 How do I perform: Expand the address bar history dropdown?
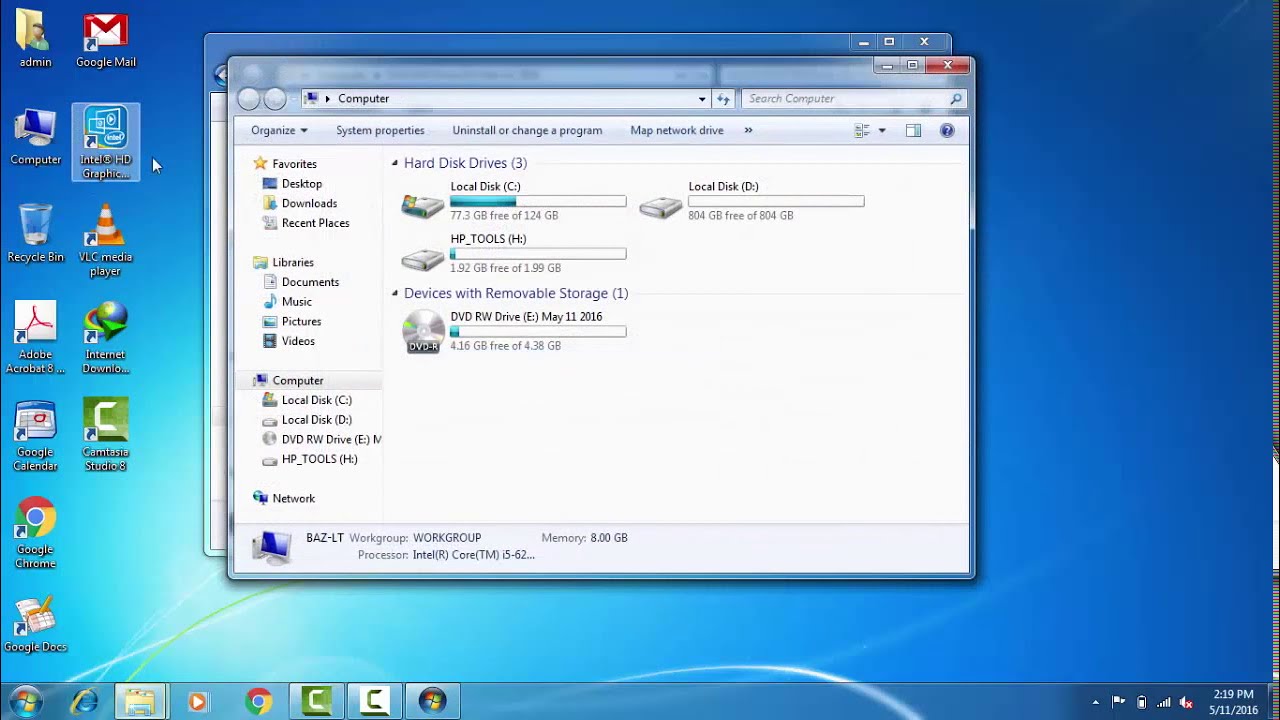coord(702,98)
